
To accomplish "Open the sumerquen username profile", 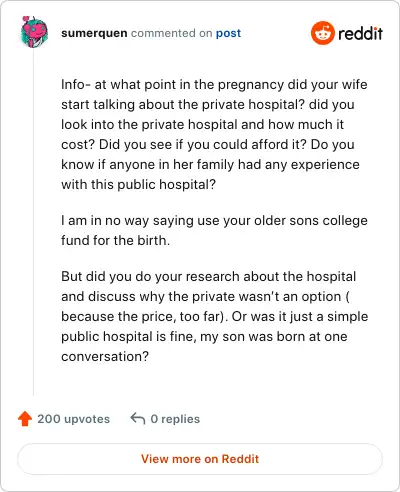I will point(94,33).
